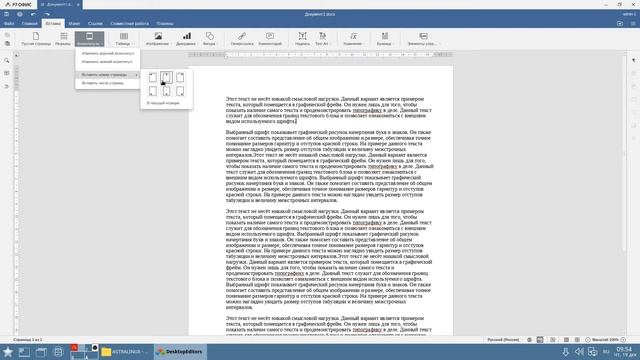Open the Таблица (Table) insert dropdown

click(x=124, y=39)
